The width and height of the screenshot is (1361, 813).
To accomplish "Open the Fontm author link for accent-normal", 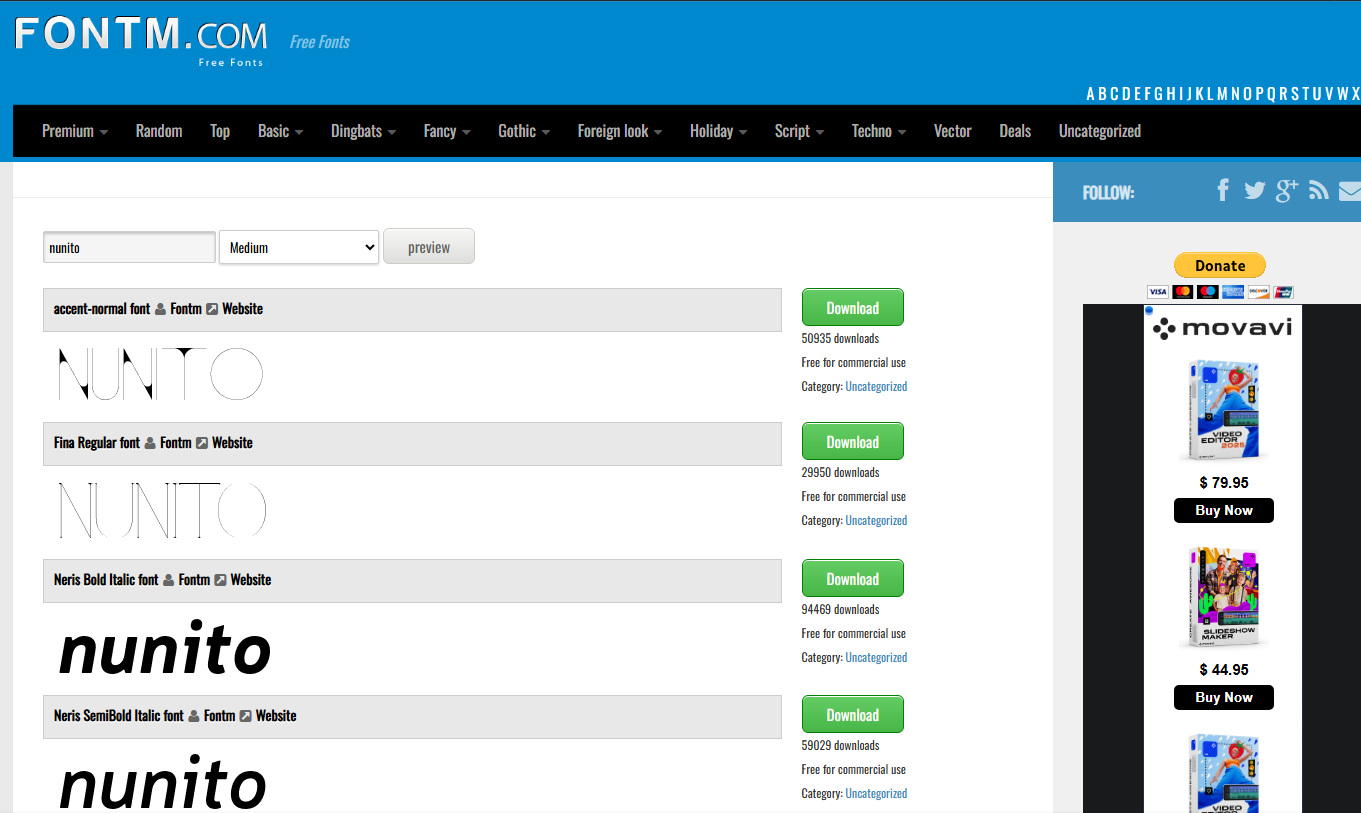I will [186, 309].
